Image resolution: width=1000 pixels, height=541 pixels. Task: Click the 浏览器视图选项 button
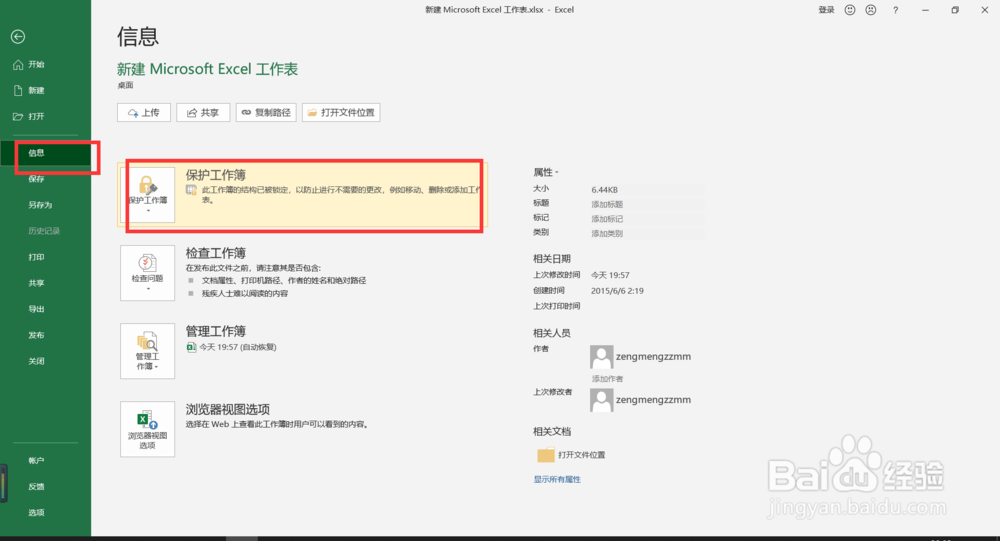coord(147,429)
